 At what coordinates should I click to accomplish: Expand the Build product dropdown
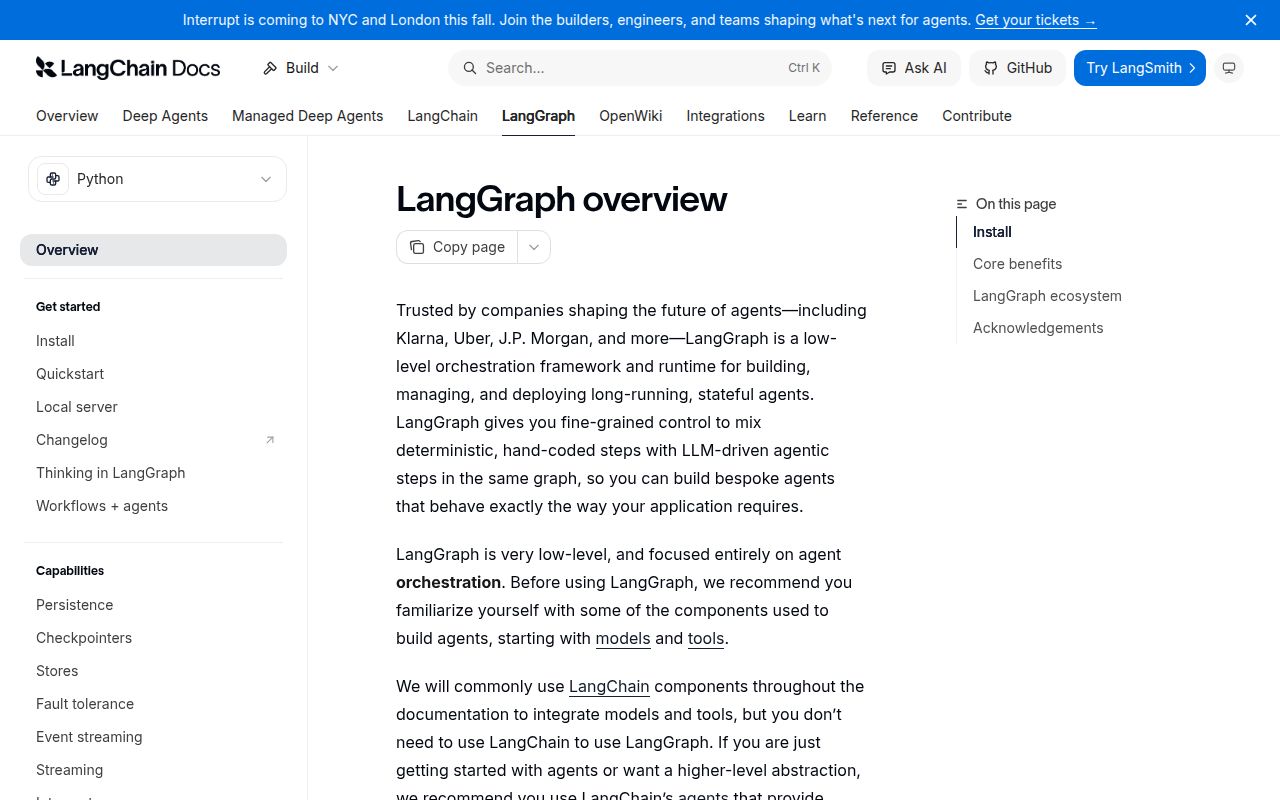point(301,68)
